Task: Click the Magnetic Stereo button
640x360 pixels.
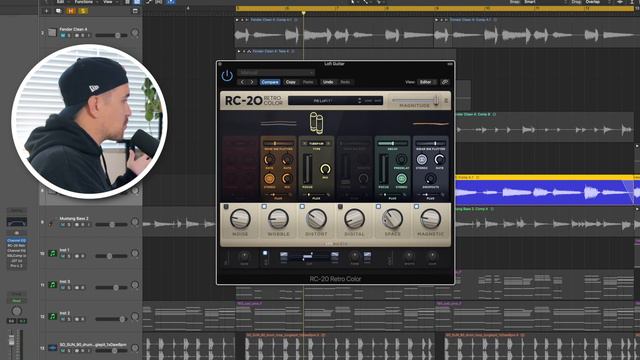Action: point(422,160)
